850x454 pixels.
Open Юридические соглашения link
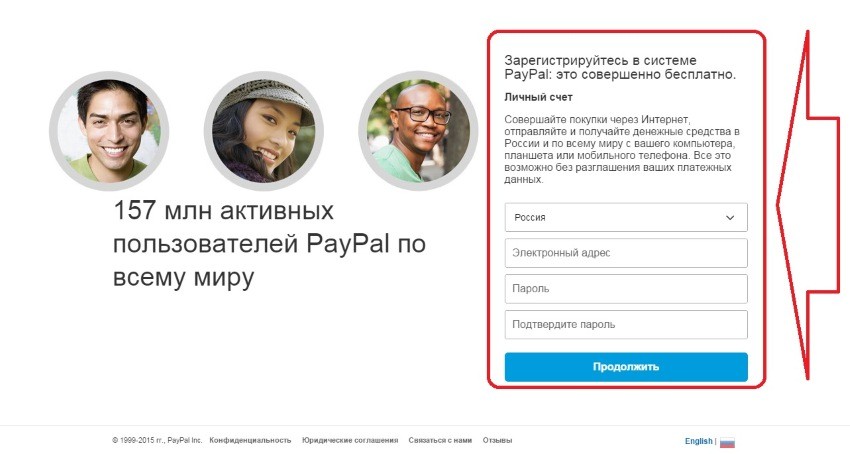pyautogui.click(x=350, y=440)
